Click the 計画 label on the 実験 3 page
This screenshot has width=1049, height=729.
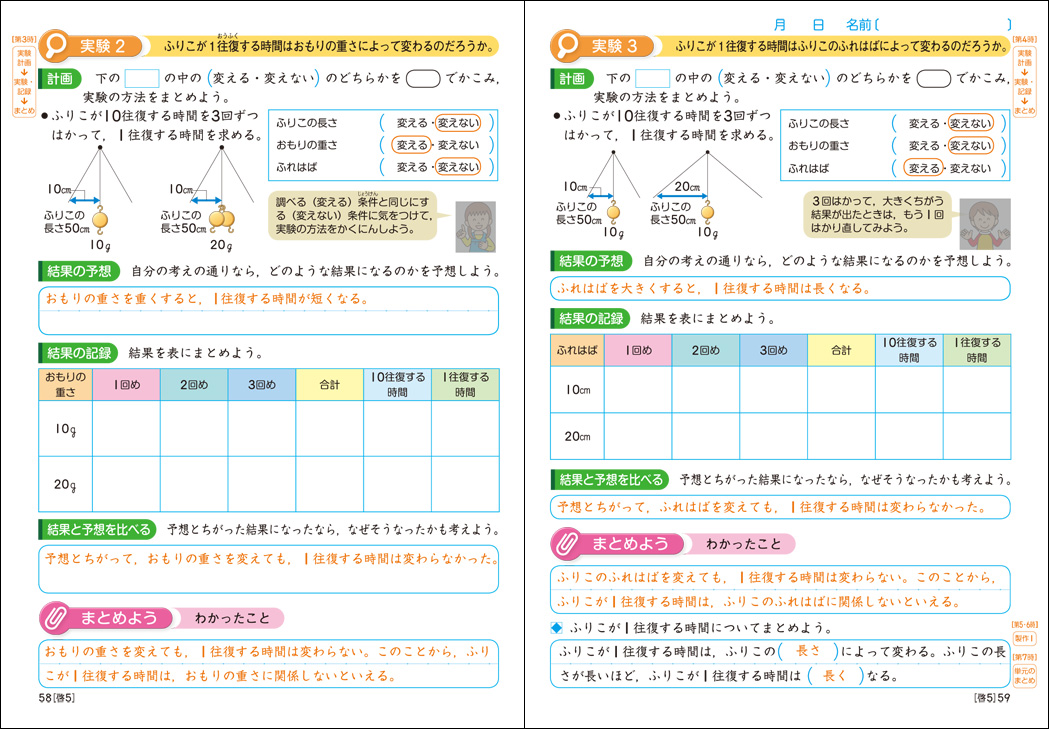[572, 79]
